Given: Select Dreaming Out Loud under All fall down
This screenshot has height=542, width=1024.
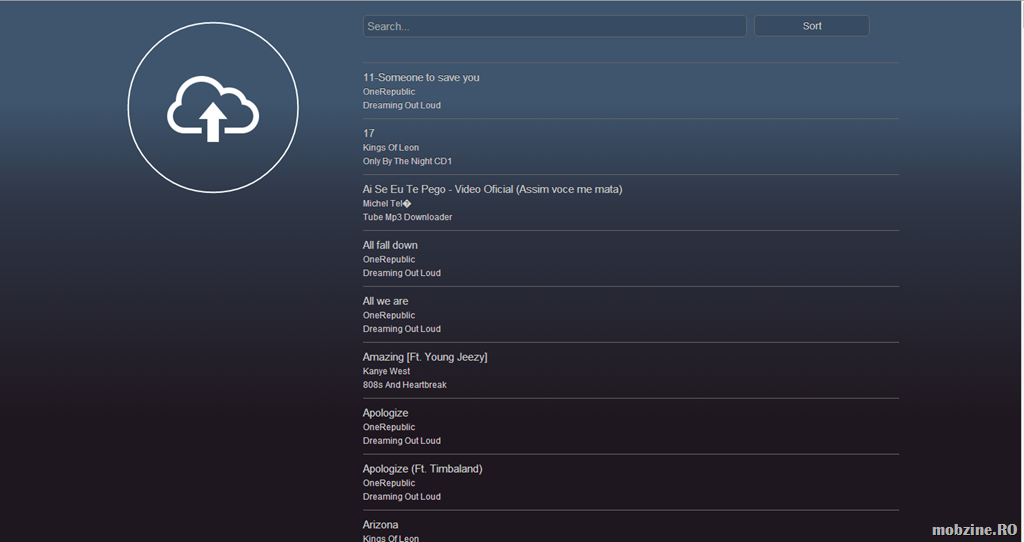Looking at the screenshot, I should pos(402,273).
